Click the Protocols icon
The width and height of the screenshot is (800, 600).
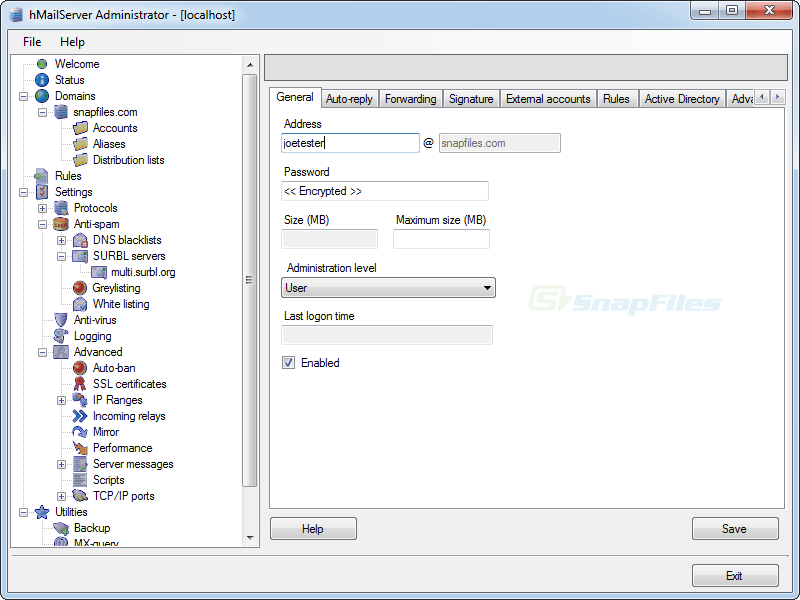61,208
